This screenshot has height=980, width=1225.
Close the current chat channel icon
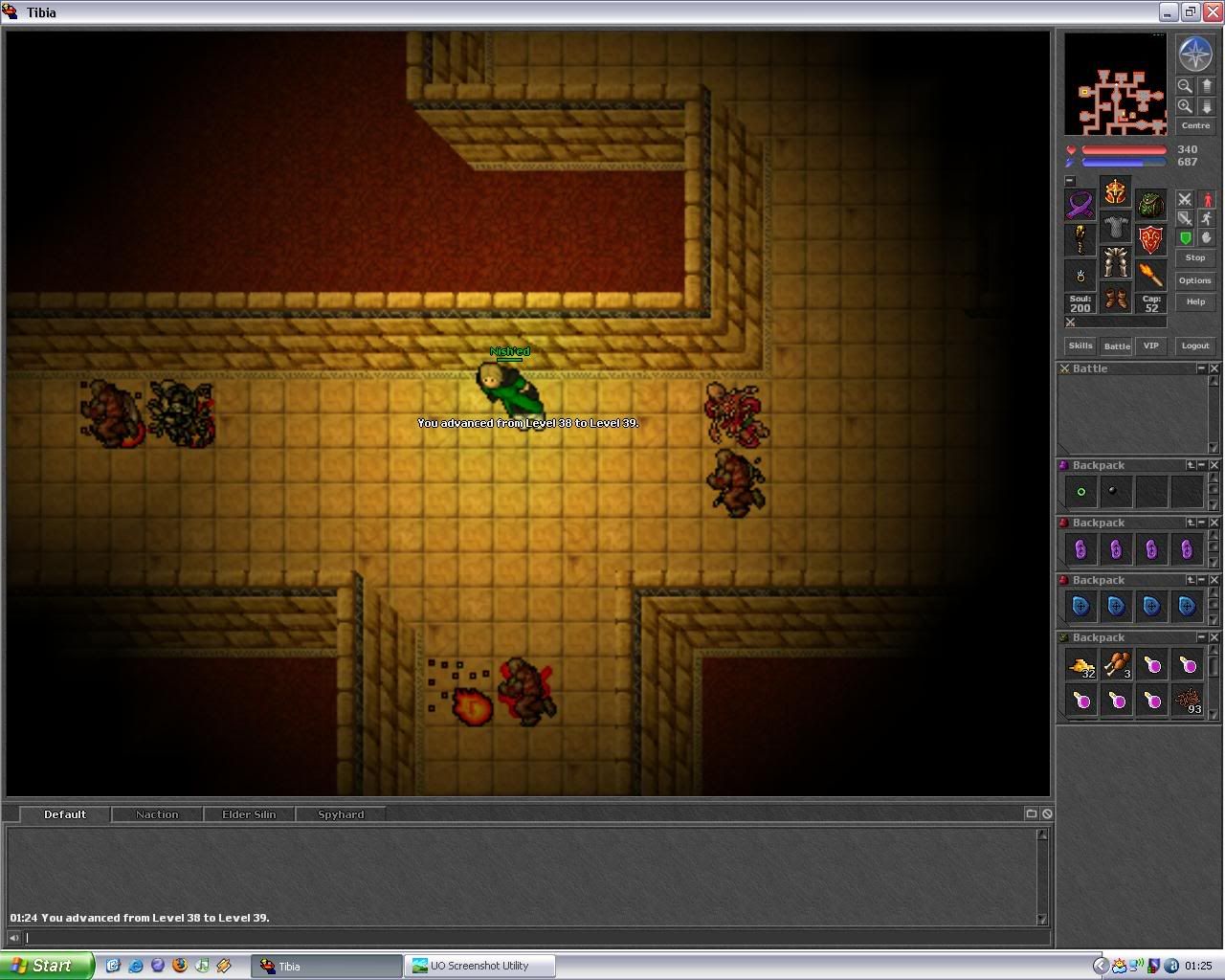tap(1047, 813)
